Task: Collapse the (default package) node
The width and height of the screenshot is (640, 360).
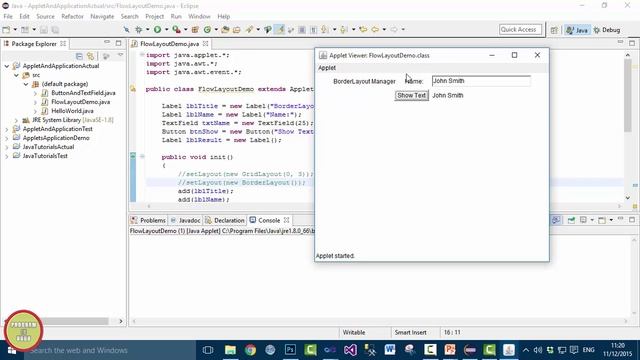Action: (x=26, y=84)
